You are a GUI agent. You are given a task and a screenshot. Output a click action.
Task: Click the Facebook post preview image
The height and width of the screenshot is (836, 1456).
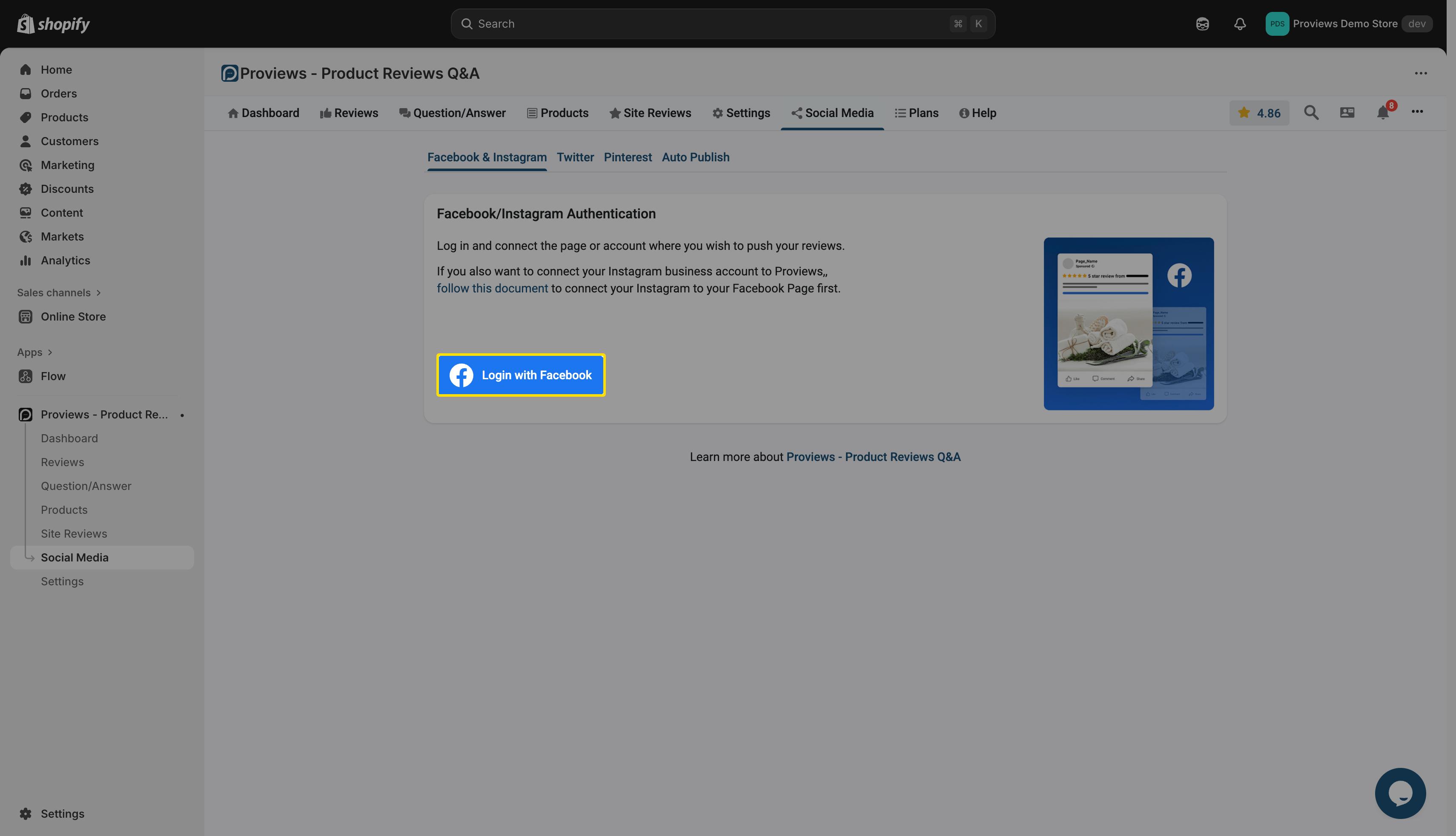(1128, 324)
